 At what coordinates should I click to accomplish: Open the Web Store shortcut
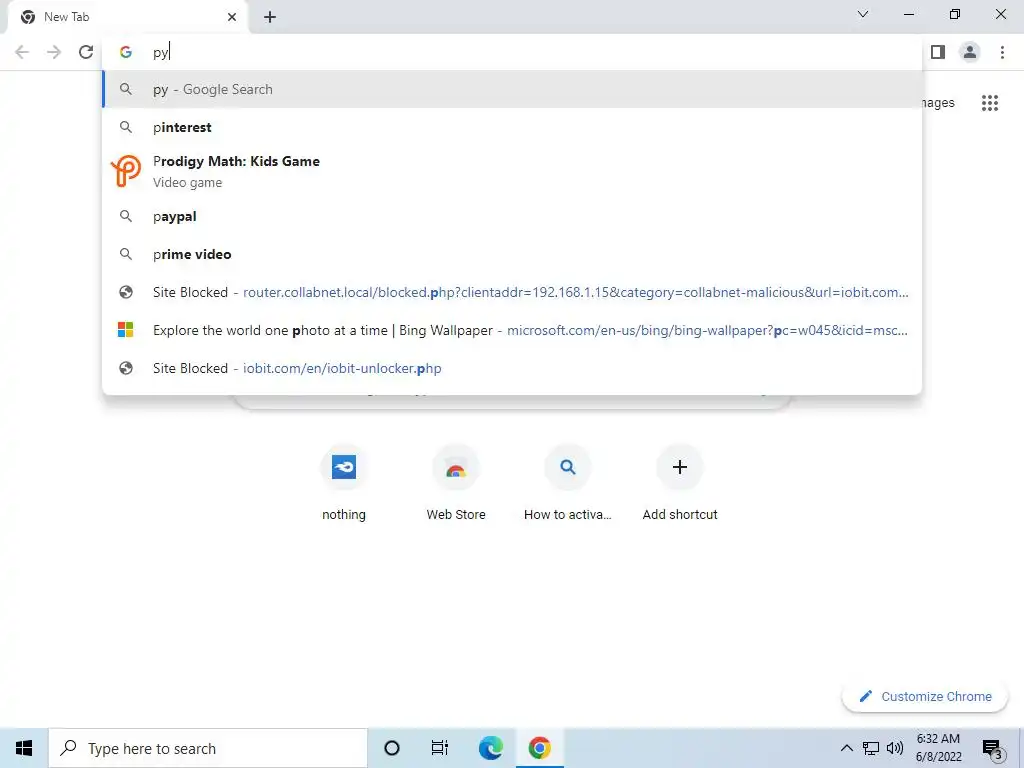(456, 483)
